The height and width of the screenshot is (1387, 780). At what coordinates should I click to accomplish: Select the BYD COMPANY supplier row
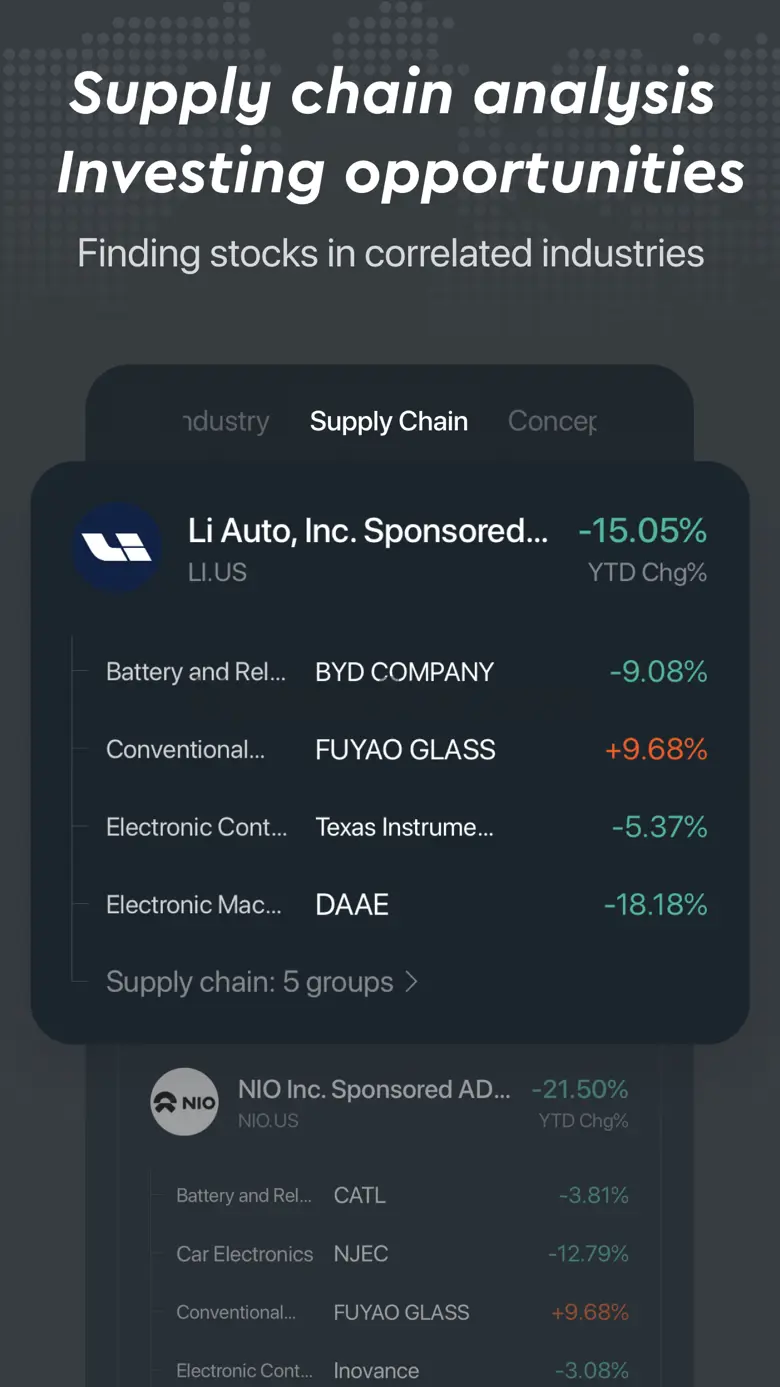[x=404, y=672]
